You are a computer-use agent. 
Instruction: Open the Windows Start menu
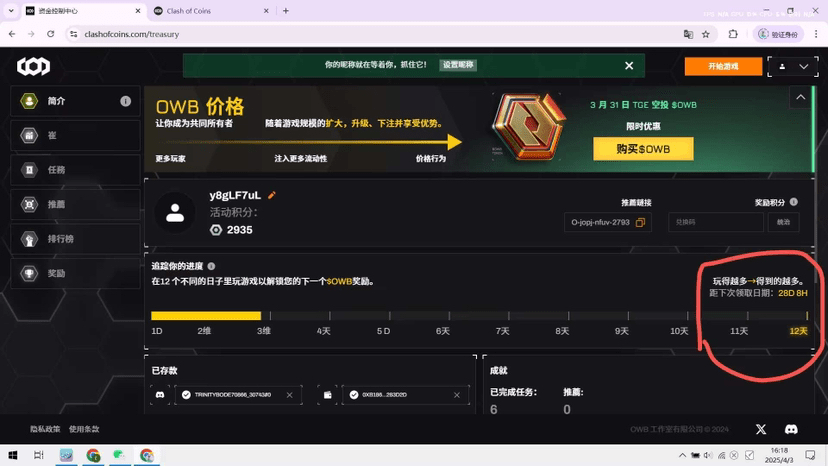point(13,455)
